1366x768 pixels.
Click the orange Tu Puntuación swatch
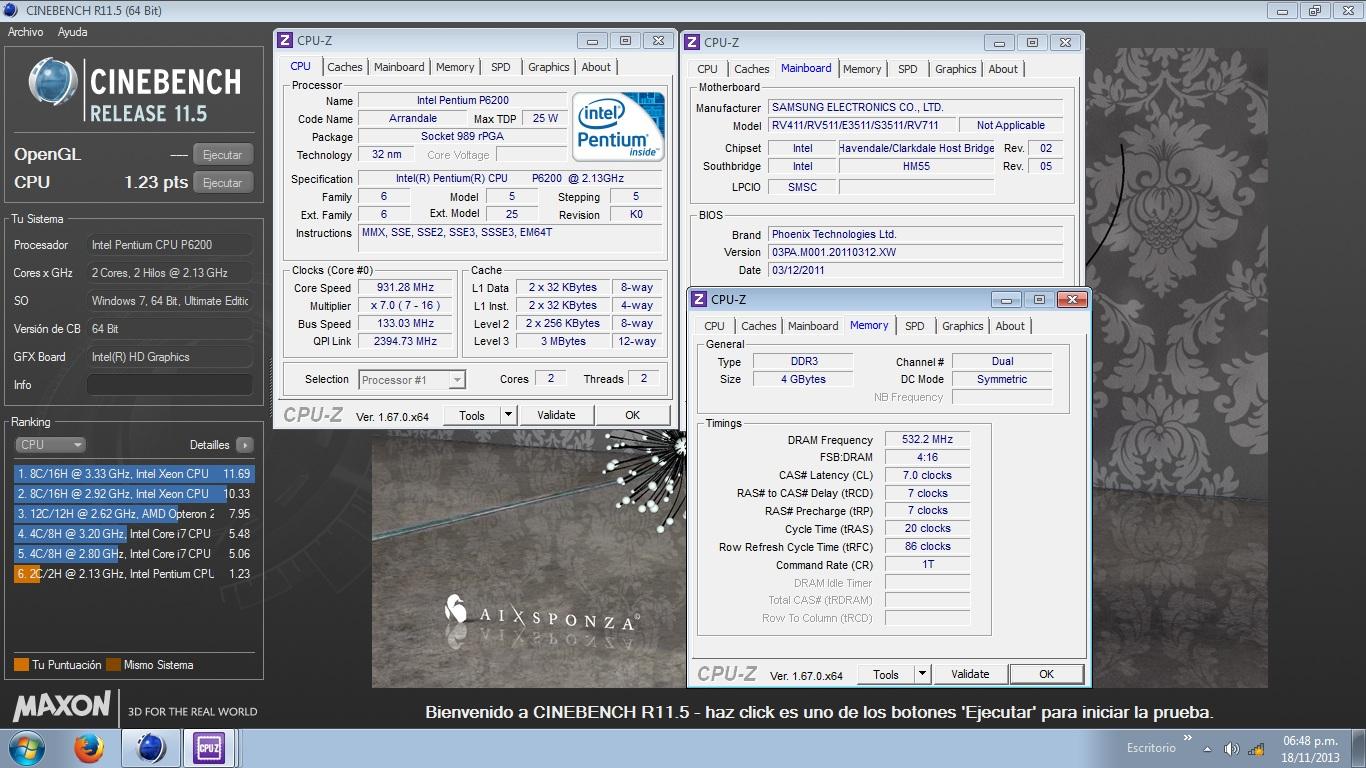[21, 665]
